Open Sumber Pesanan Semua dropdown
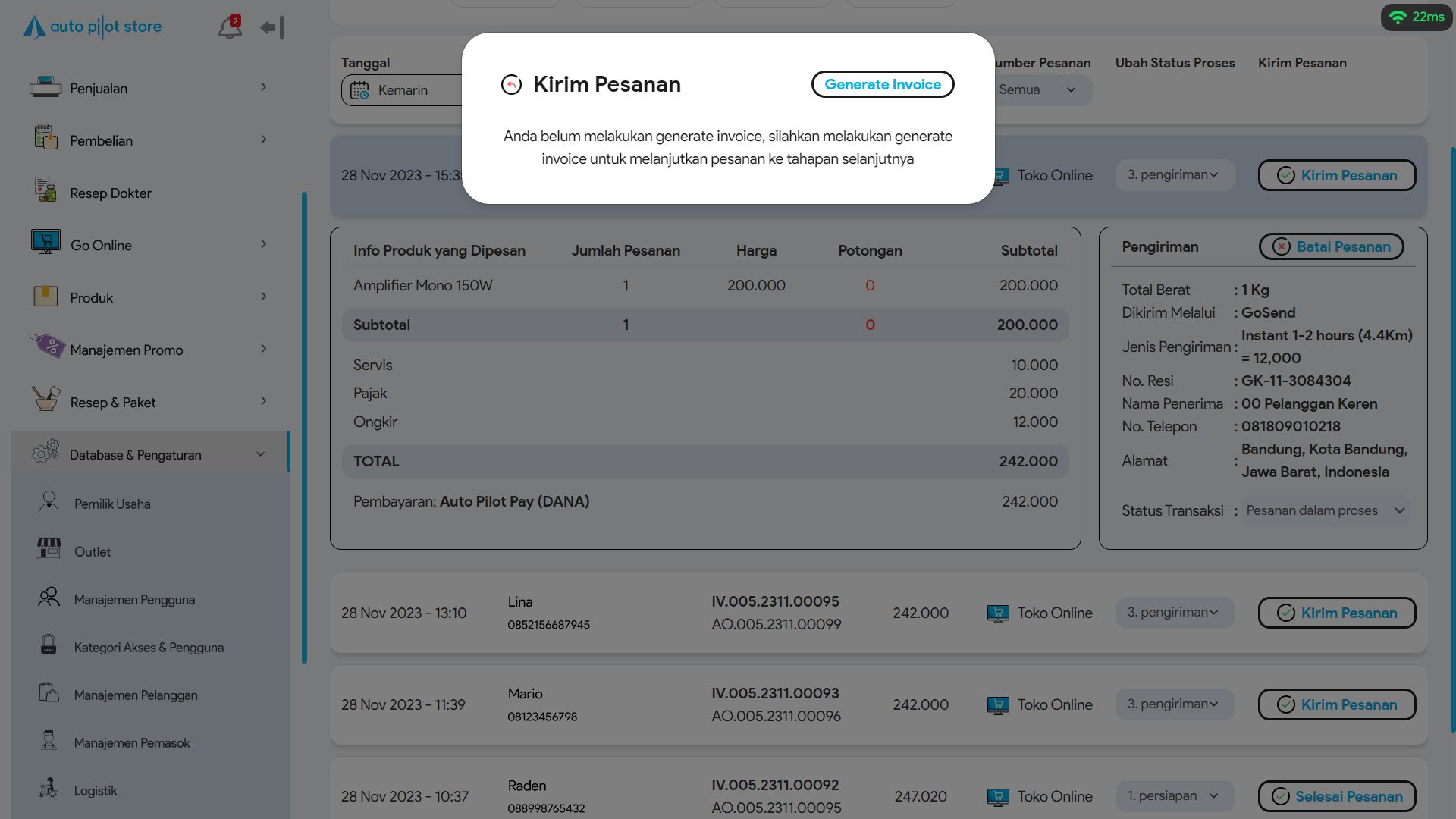 pyautogui.click(x=1037, y=90)
